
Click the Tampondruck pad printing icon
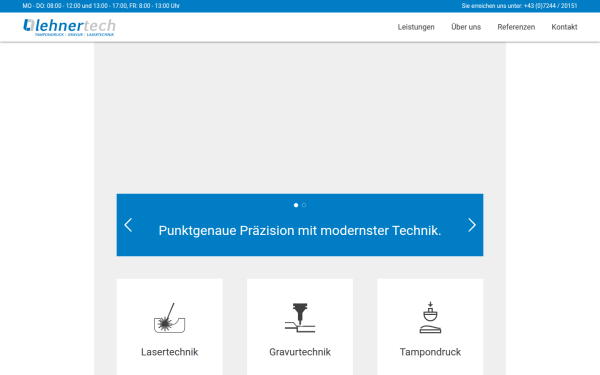pos(430,318)
